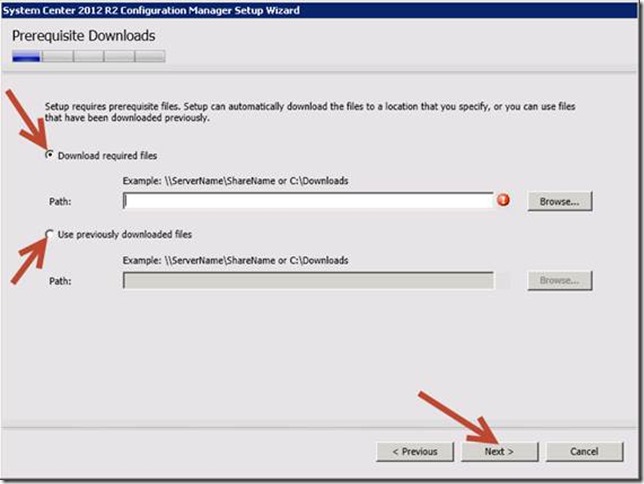Viewport: 644px width, 484px height.
Task: Click the Path label for download location
Action: [x=59, y=201]
